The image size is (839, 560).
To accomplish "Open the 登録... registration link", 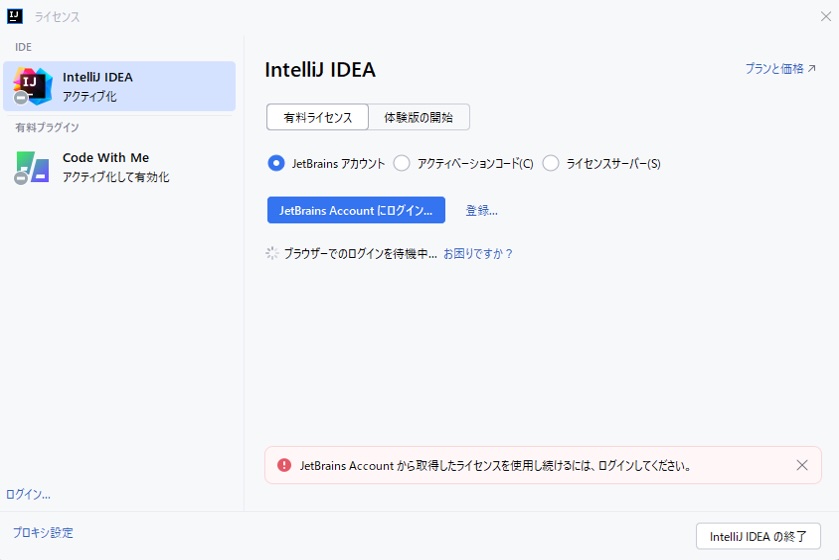I will 482,211.
